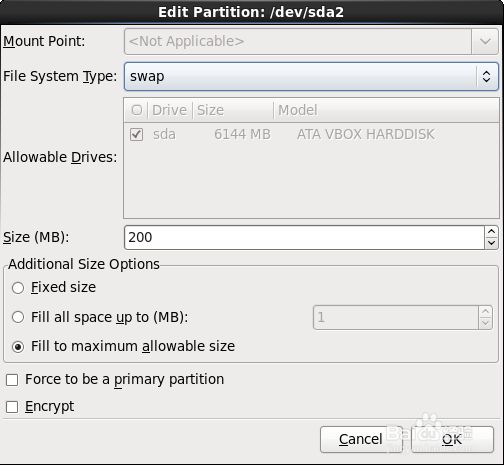Click the File System Type up-down arrow icon
Screen dimensions: 504x467
(487, 76)
